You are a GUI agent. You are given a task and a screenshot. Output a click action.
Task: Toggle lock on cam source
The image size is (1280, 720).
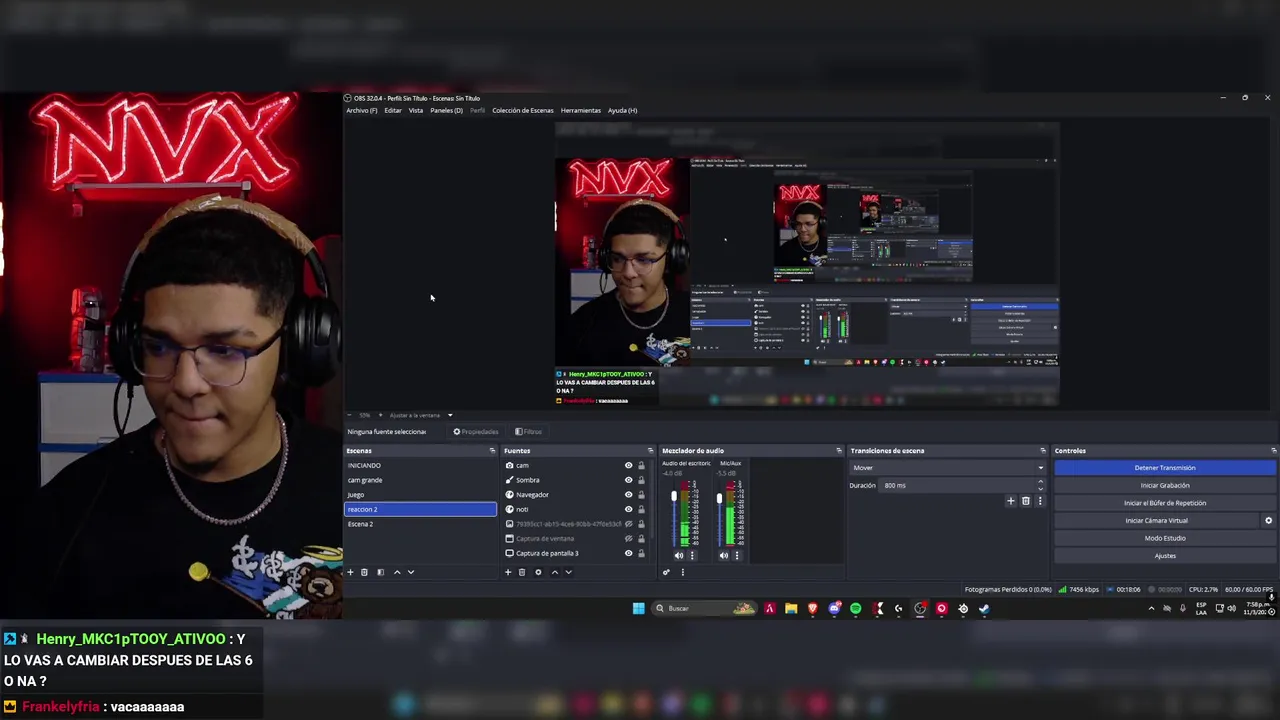coord(641,465)
